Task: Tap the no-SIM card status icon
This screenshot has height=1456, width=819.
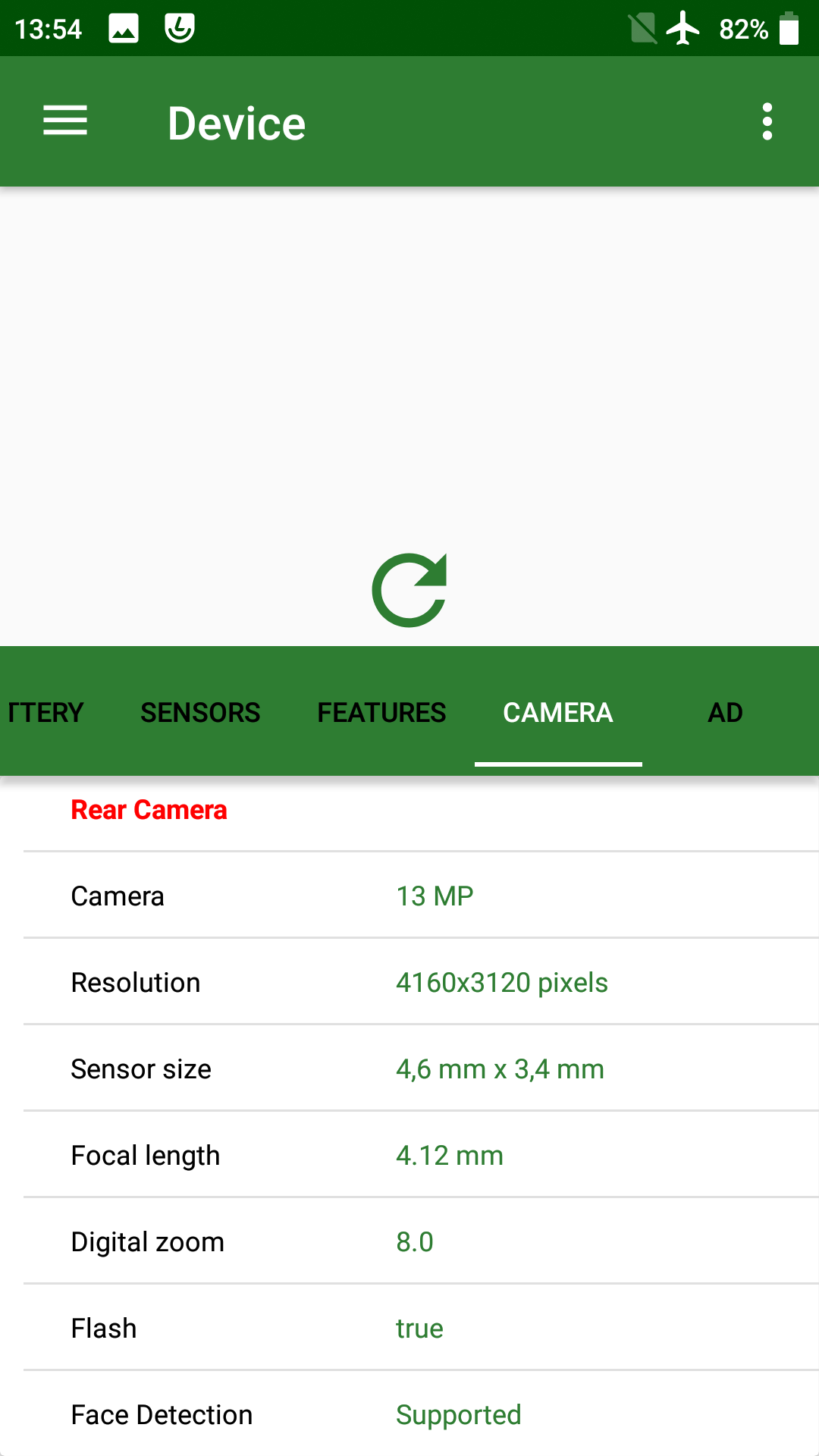Action: click(x=642, y=29)
